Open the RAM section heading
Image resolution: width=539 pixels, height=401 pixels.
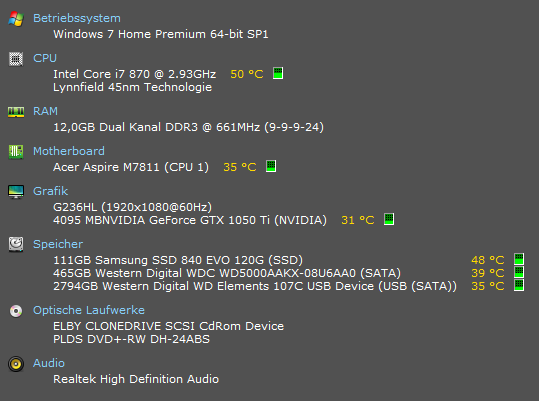(x=45, y=111)
